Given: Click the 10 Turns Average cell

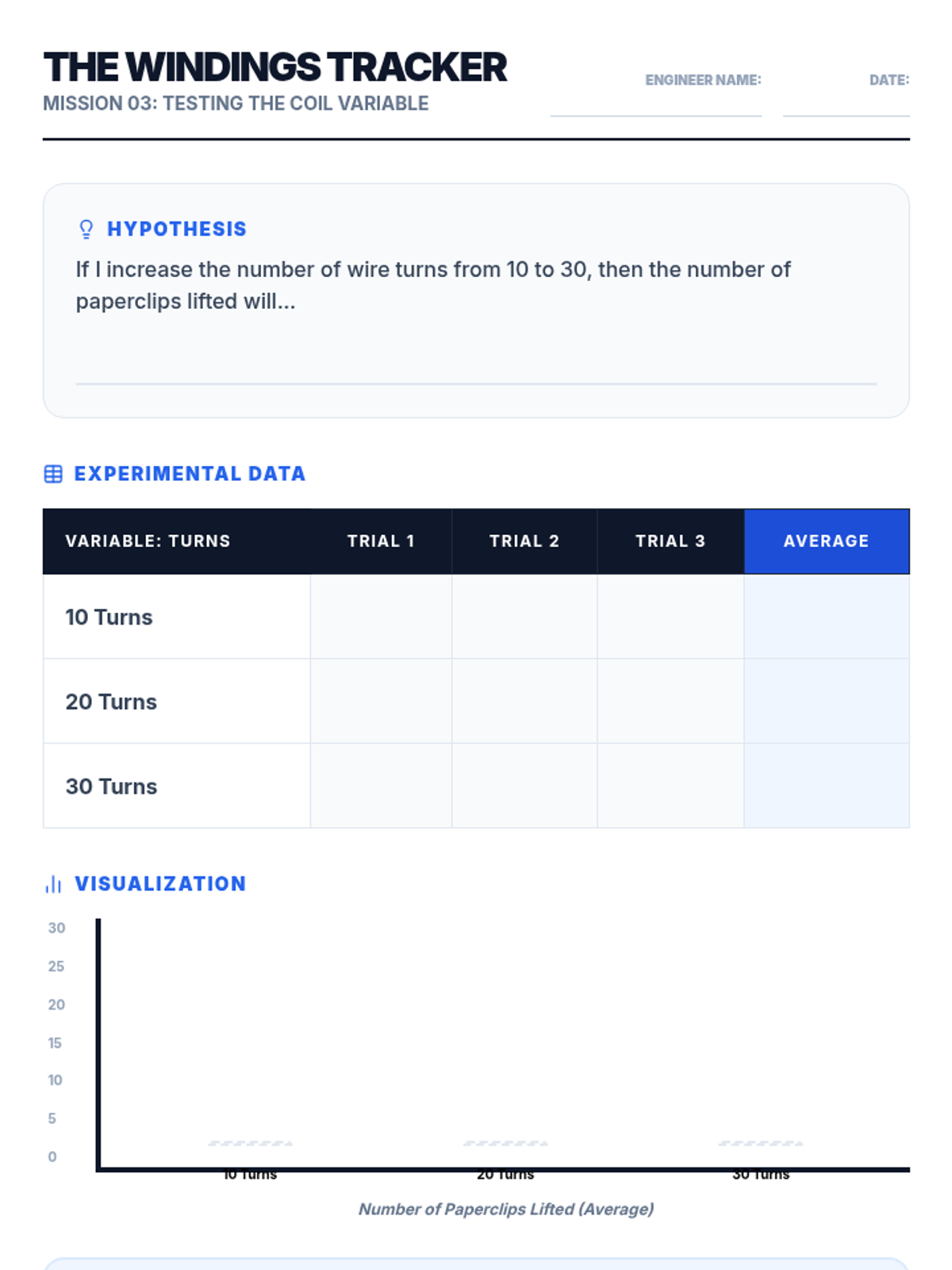Looking at the screenshot, I should [x=827, y=617].
